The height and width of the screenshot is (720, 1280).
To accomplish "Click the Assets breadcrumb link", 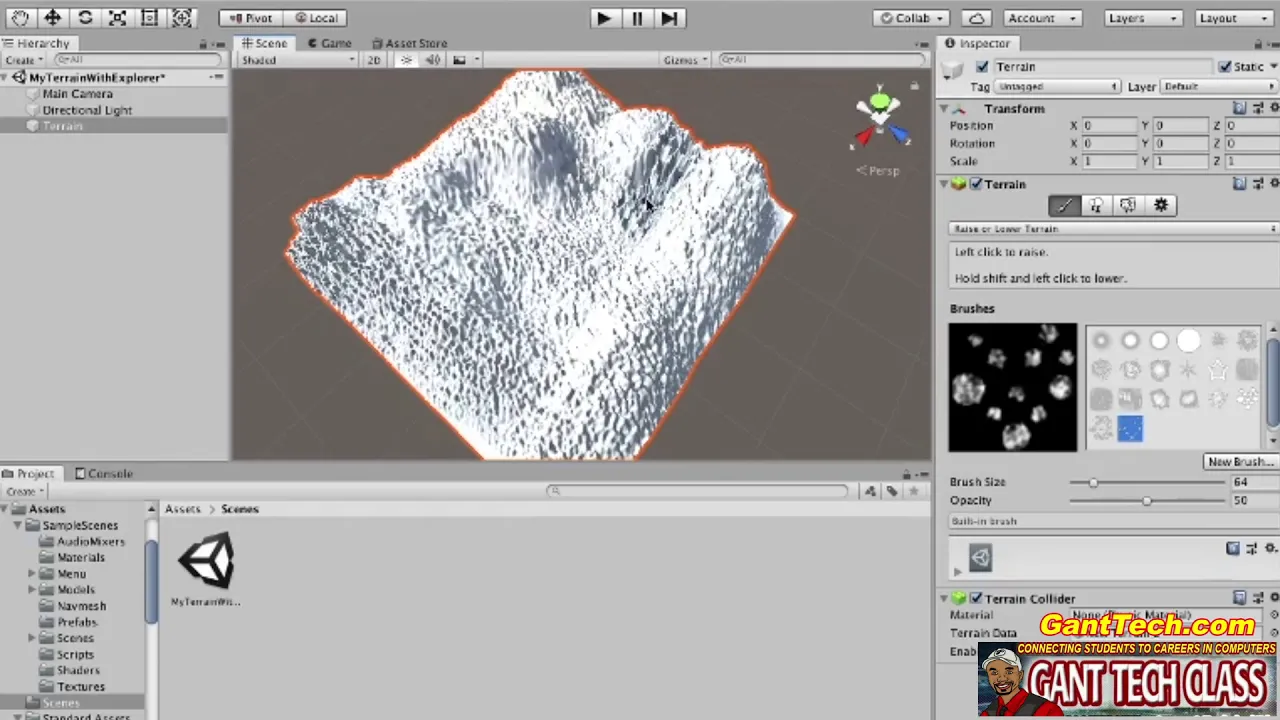I will (183, 509).
